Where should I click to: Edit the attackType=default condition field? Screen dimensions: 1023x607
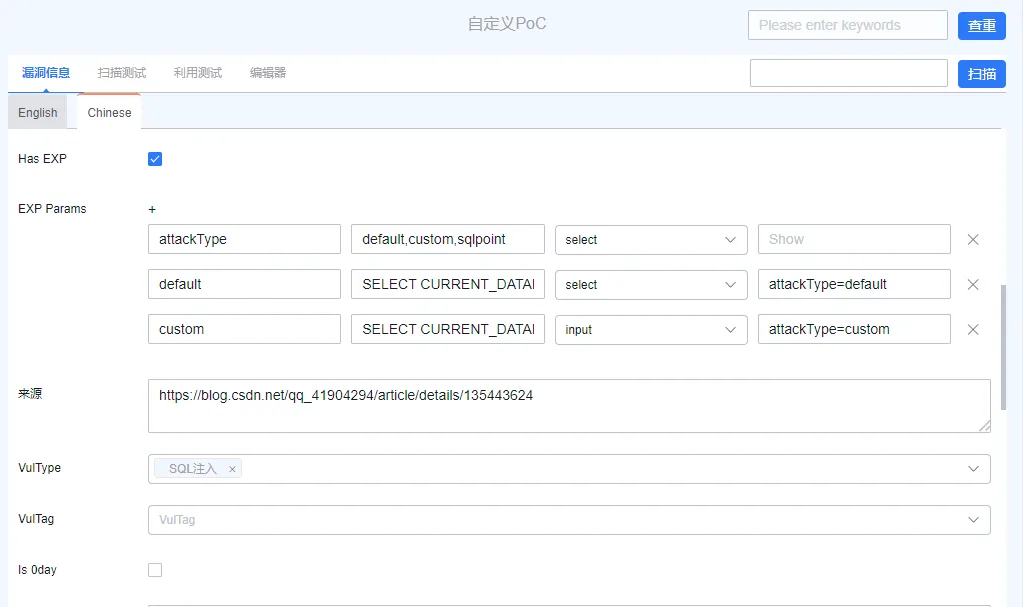(x=854, y=285)
